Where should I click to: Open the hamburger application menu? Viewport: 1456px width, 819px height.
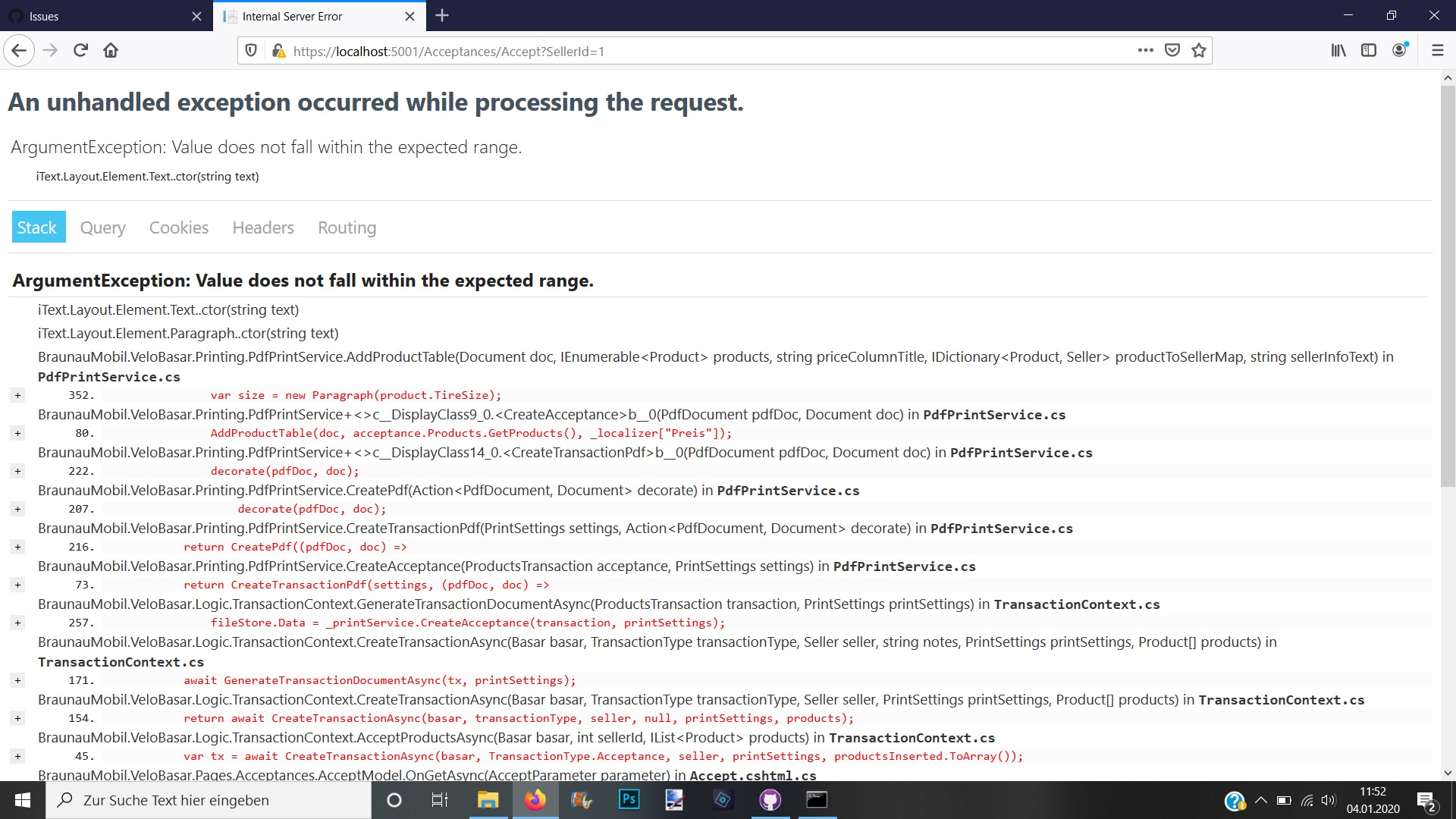click(1437, 51)
